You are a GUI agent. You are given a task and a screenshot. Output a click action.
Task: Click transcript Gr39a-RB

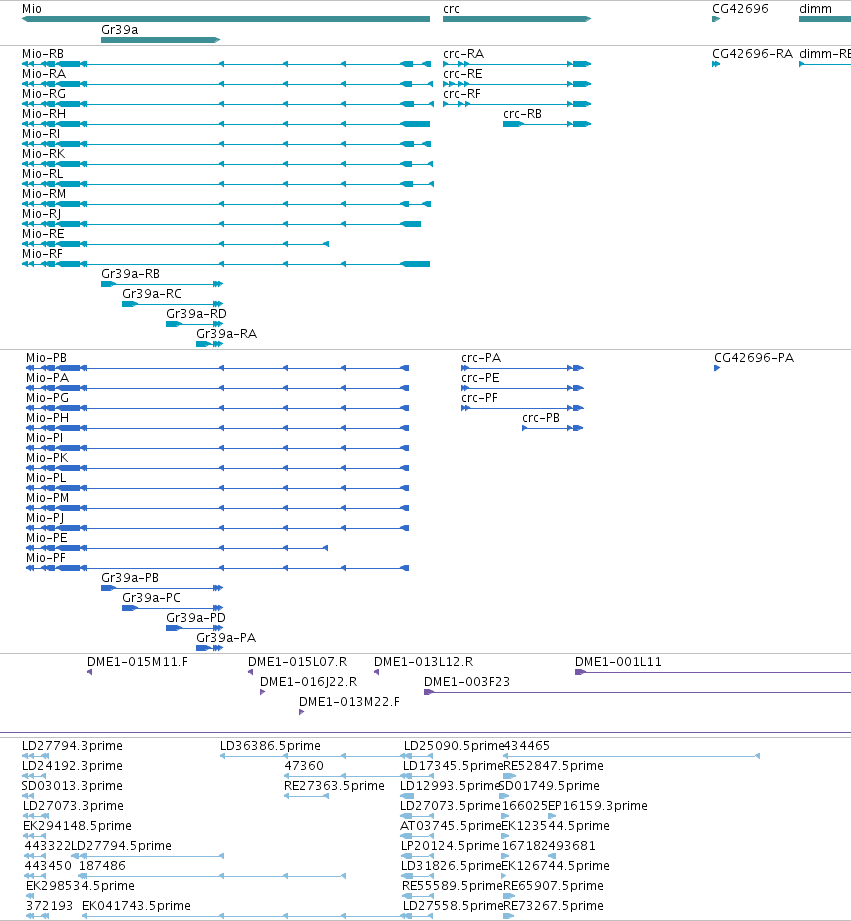click(x=130, y=274)
